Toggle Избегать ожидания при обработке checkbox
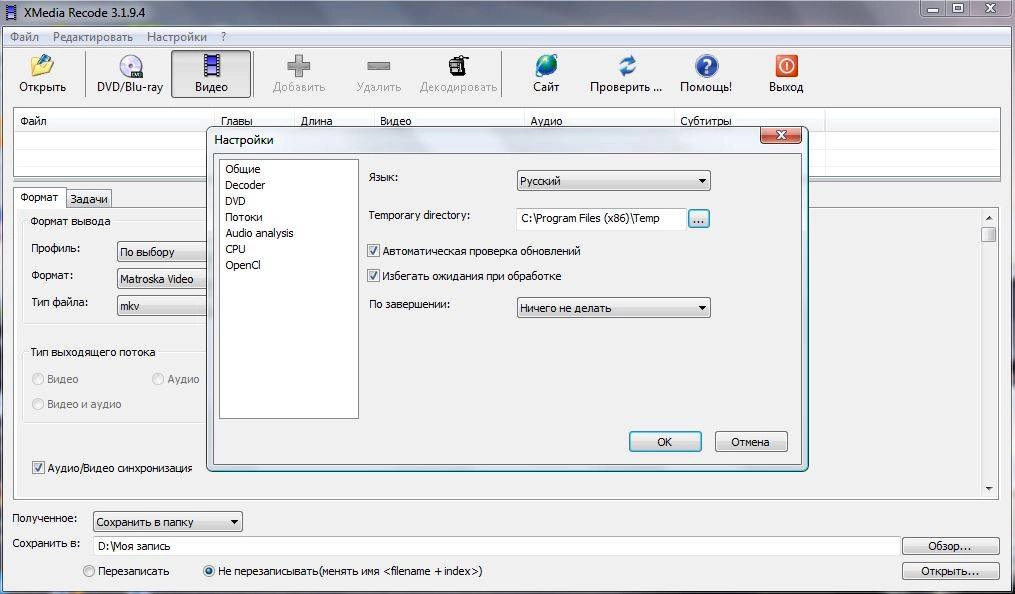This screenshot has width=1015, height=594. (373, 276)
